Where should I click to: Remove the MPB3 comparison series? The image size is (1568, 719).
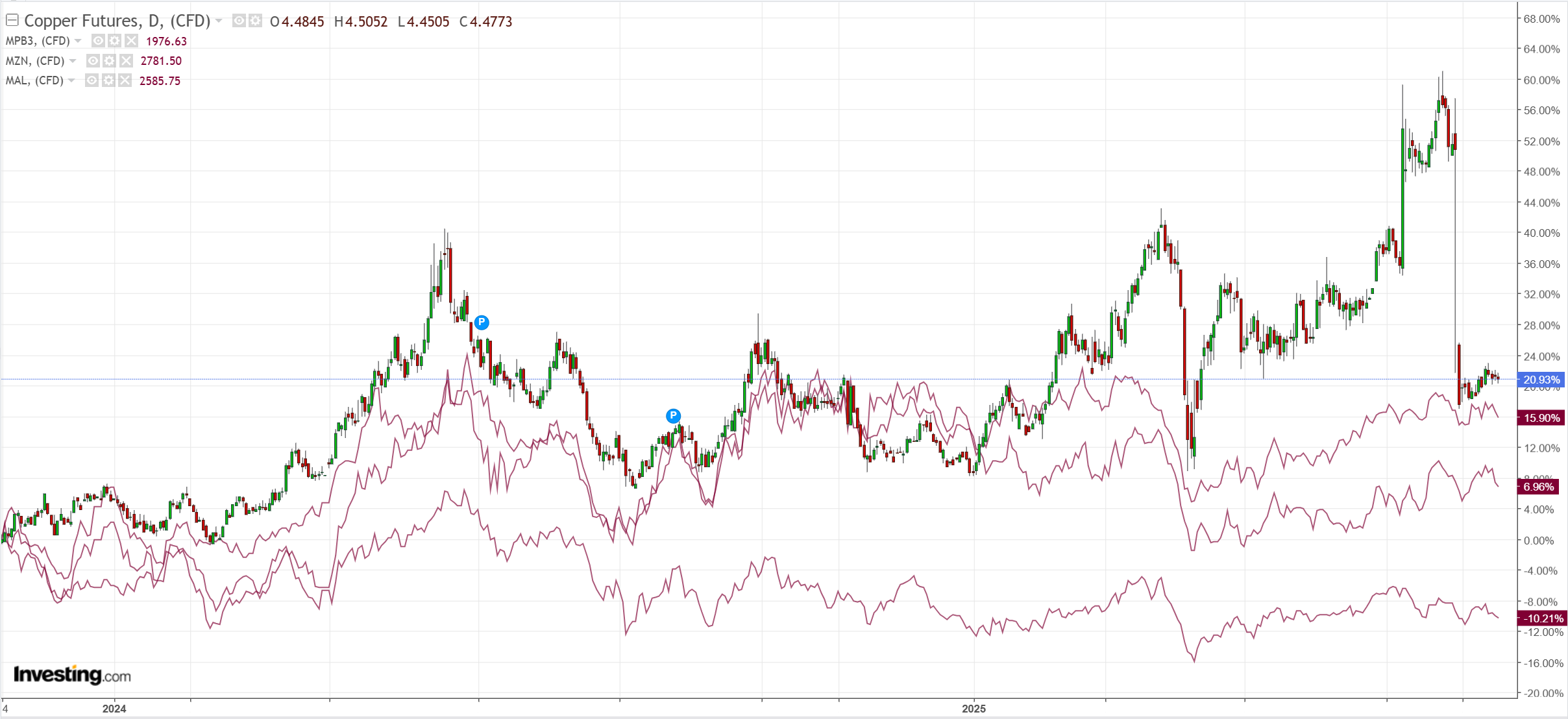click(x=131, y=41)
